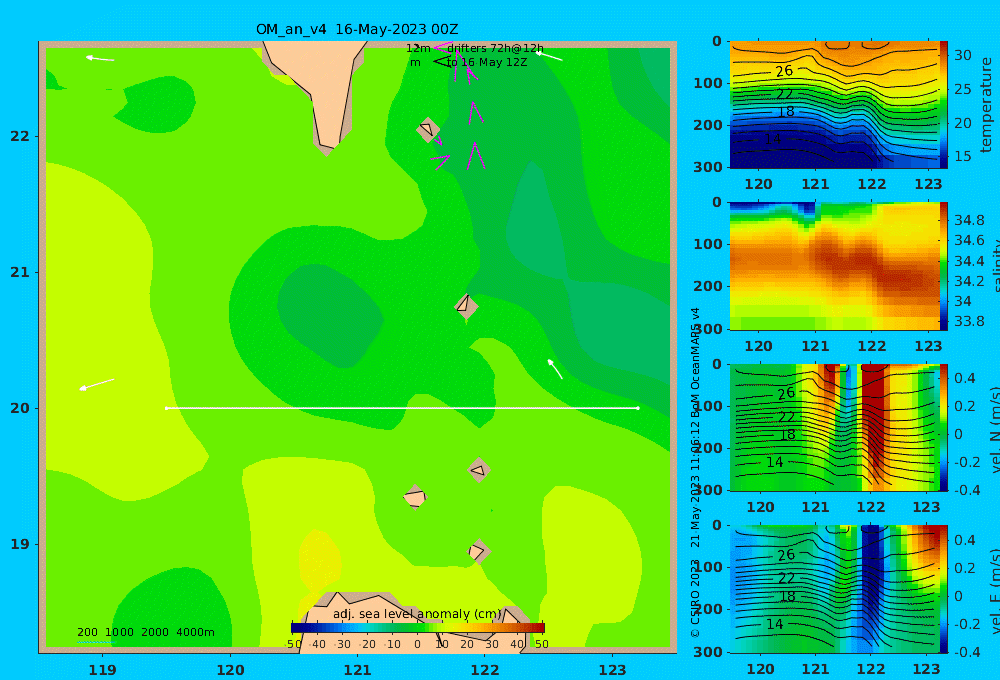Click the 33.8 tick on salinity colorbar

coord(969,321)
